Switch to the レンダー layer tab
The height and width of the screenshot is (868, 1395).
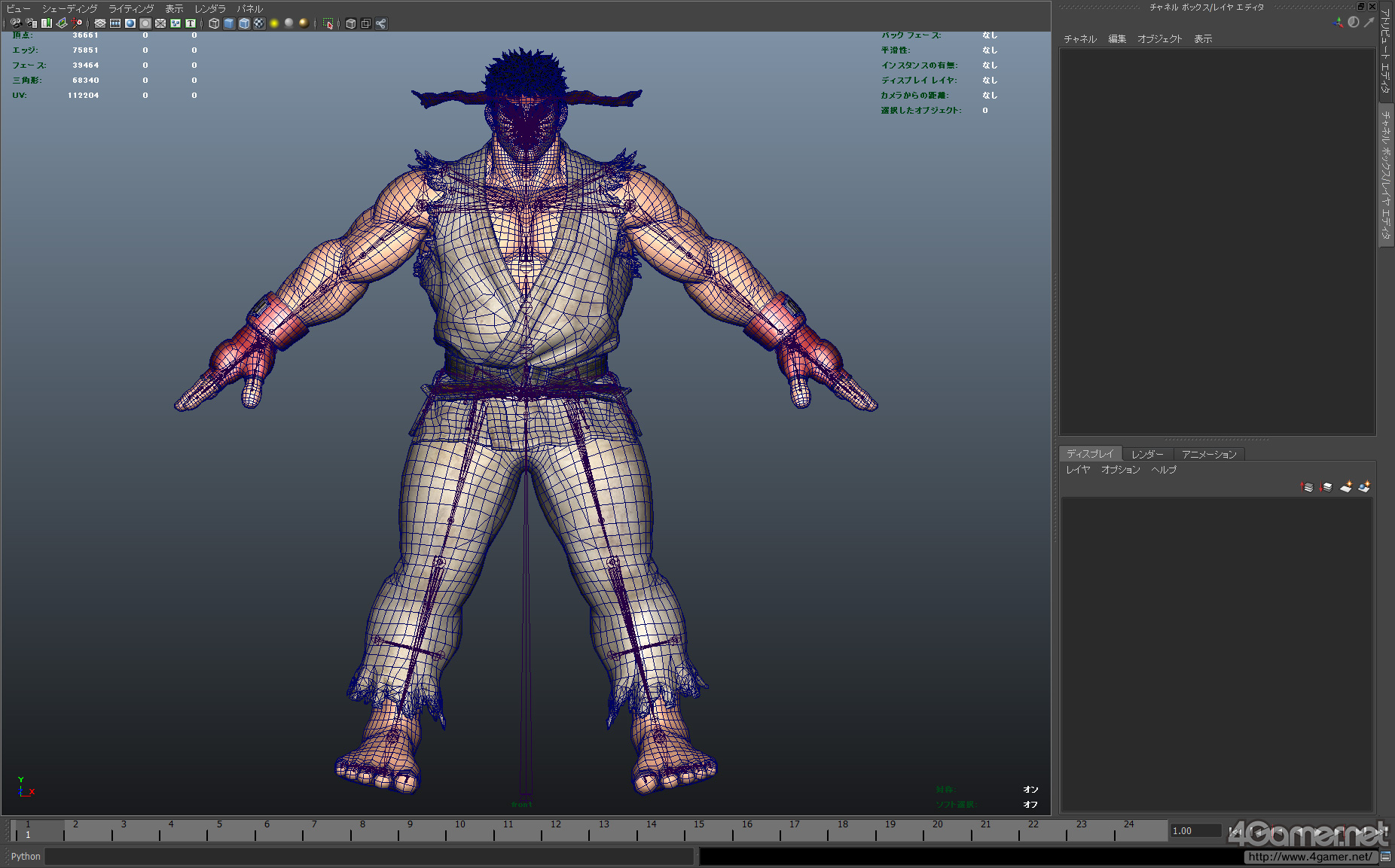pos(1147,454)
